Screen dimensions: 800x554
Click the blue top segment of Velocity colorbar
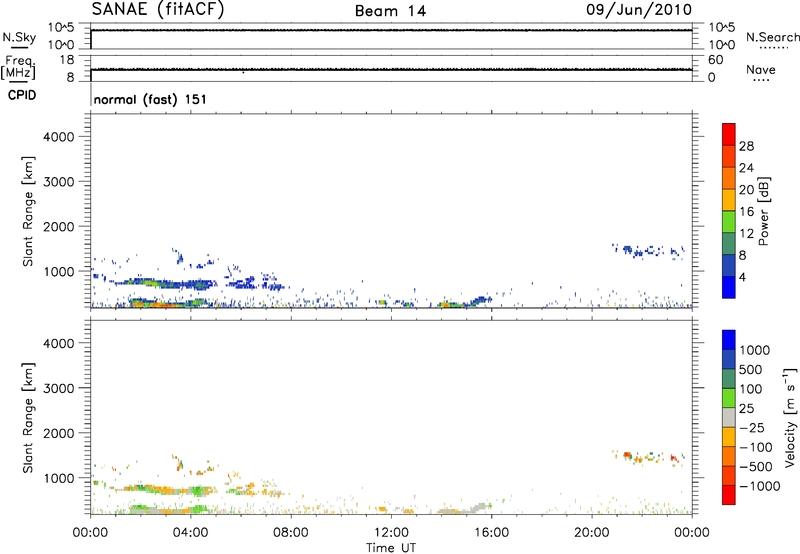pos(729,340)
